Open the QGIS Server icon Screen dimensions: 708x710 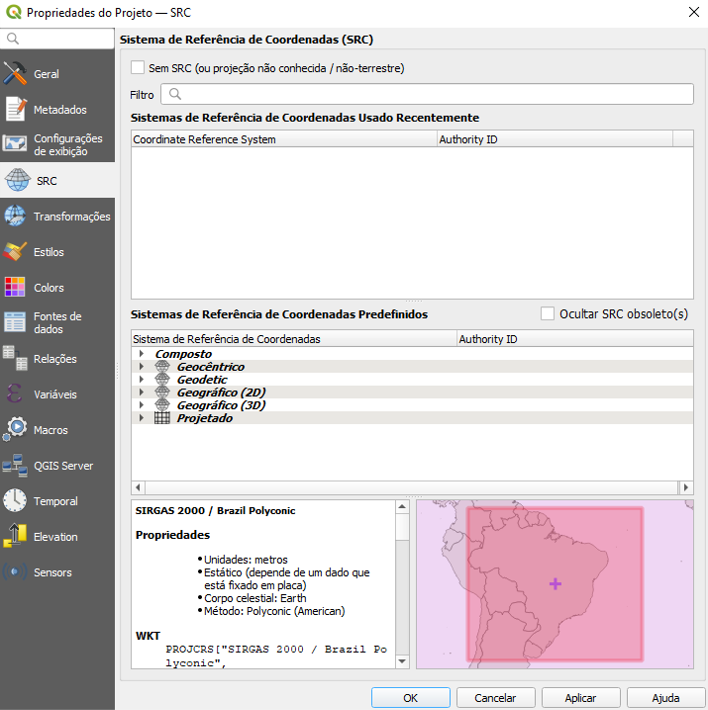(x=16, y=466)
